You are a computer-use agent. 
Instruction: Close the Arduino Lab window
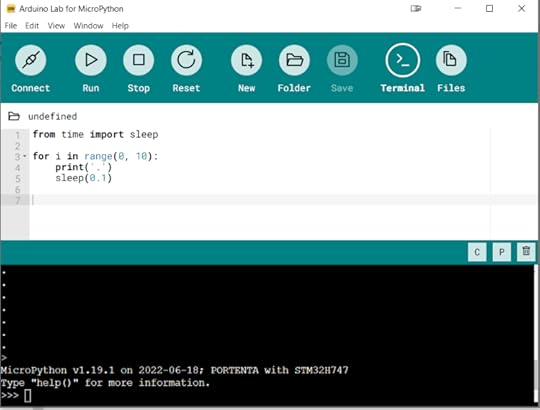[521, 9]
